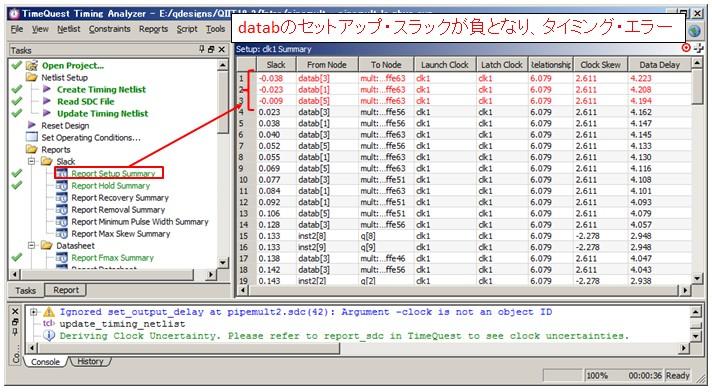Click Report Fmax Summary report icon
The image size is (712, 392).
62,258
